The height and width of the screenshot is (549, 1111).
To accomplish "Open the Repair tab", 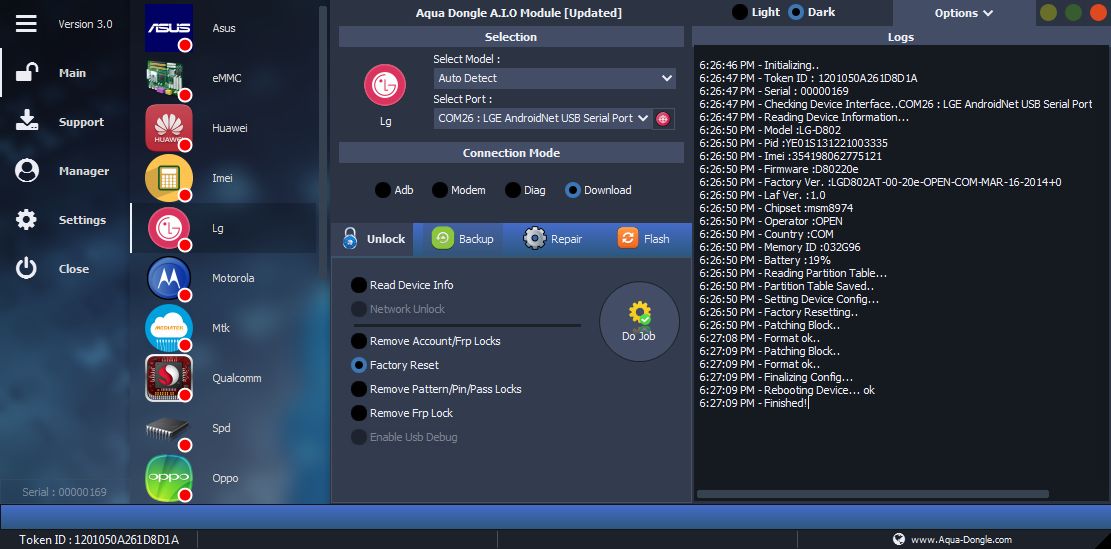I will click(553, 239).
